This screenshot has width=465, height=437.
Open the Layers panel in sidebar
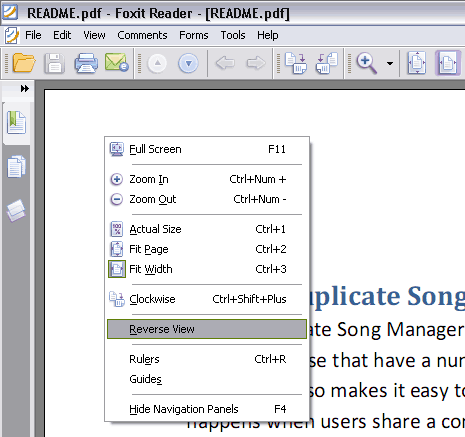pos(16,210)
